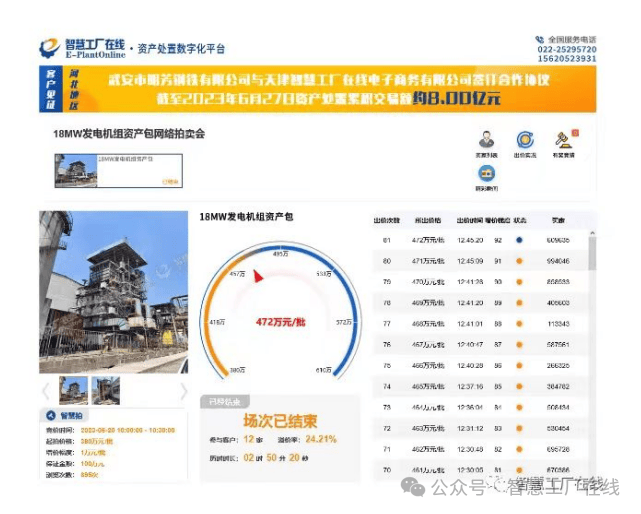Click the 24.21% premium rate value
641x514 pixels.
[x=321, y=439]
